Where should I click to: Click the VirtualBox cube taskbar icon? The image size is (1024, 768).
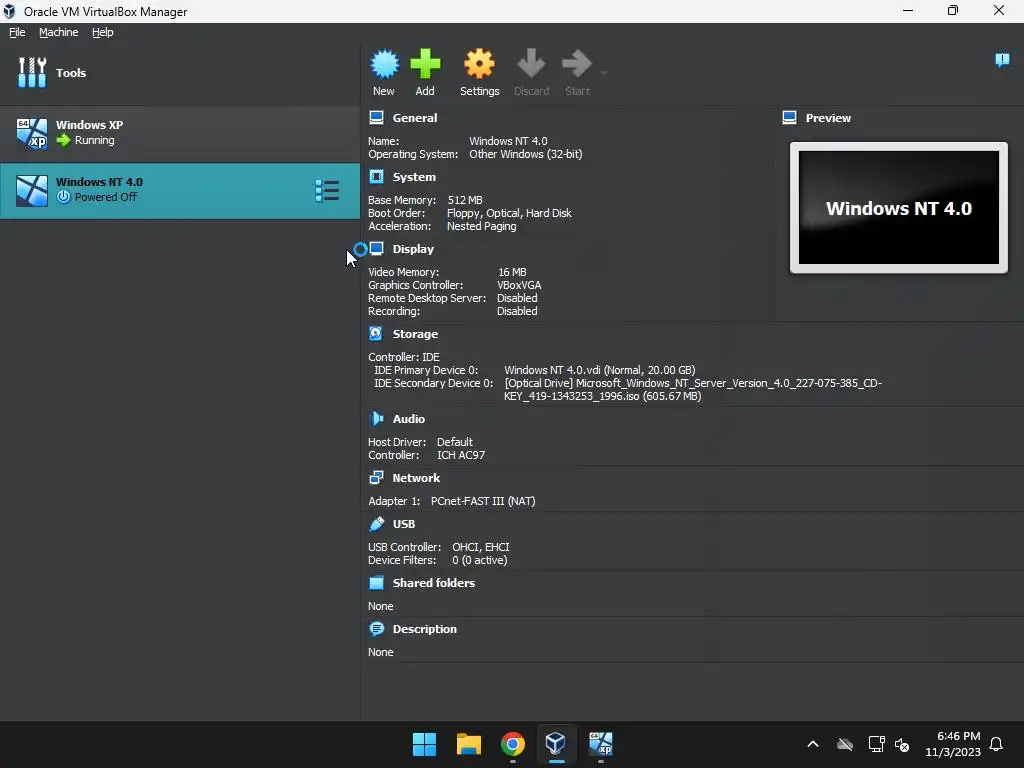[556, 744]
